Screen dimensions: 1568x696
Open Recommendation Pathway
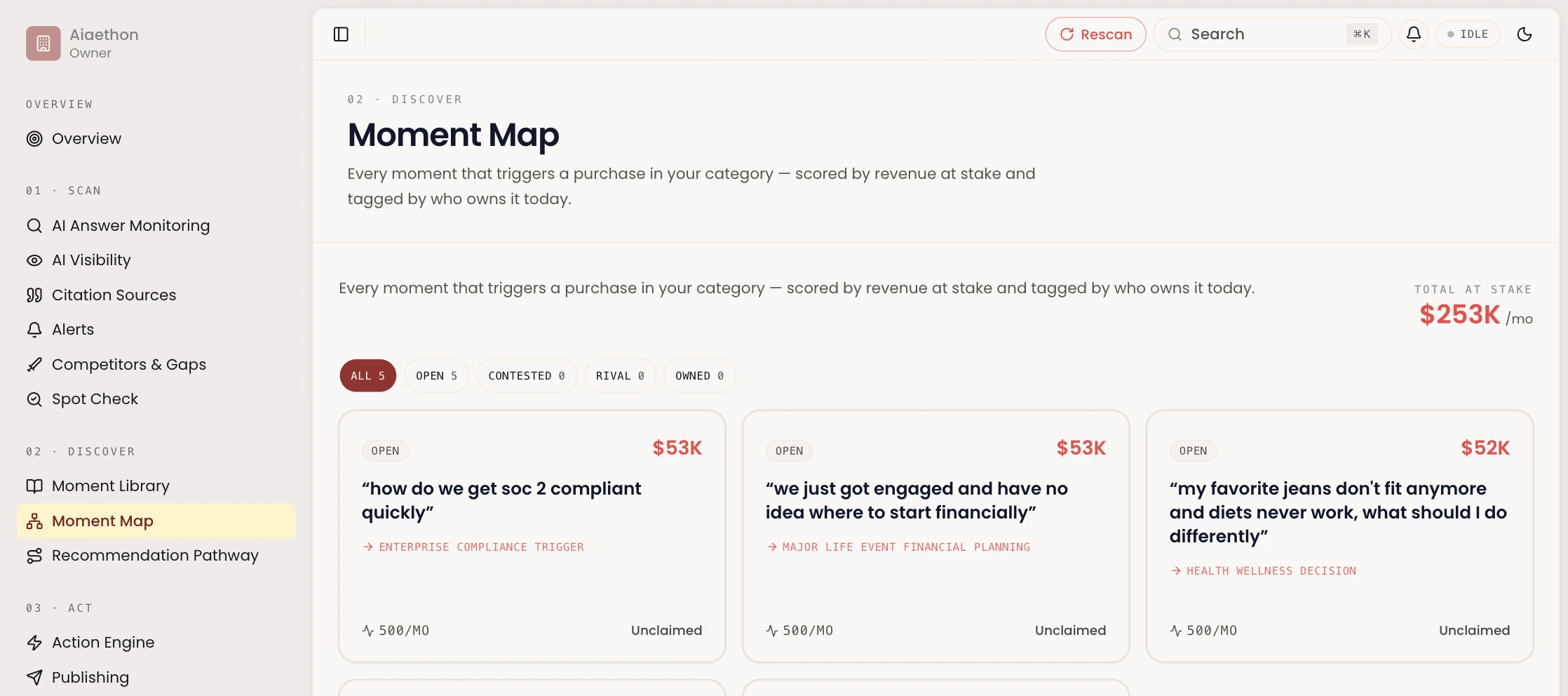coord(156,556)
